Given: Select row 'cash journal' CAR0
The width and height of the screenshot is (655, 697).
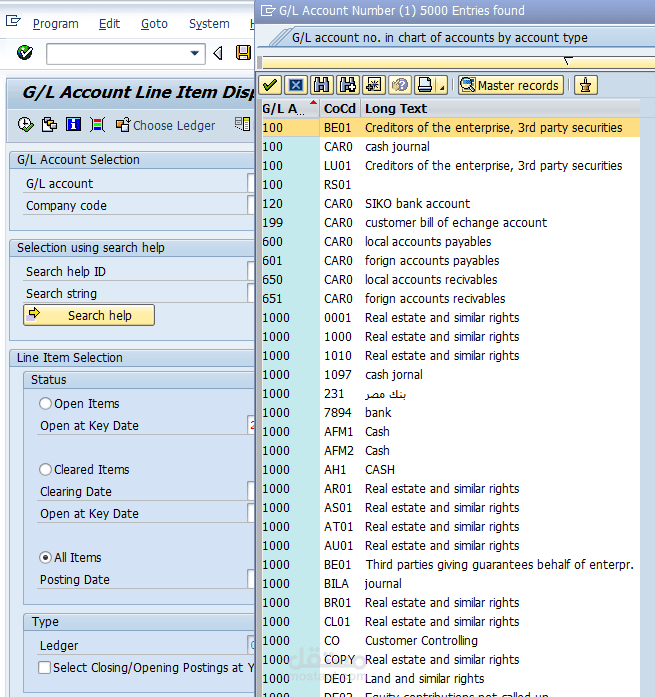Looking at the screenshot, I should [451, 147].
